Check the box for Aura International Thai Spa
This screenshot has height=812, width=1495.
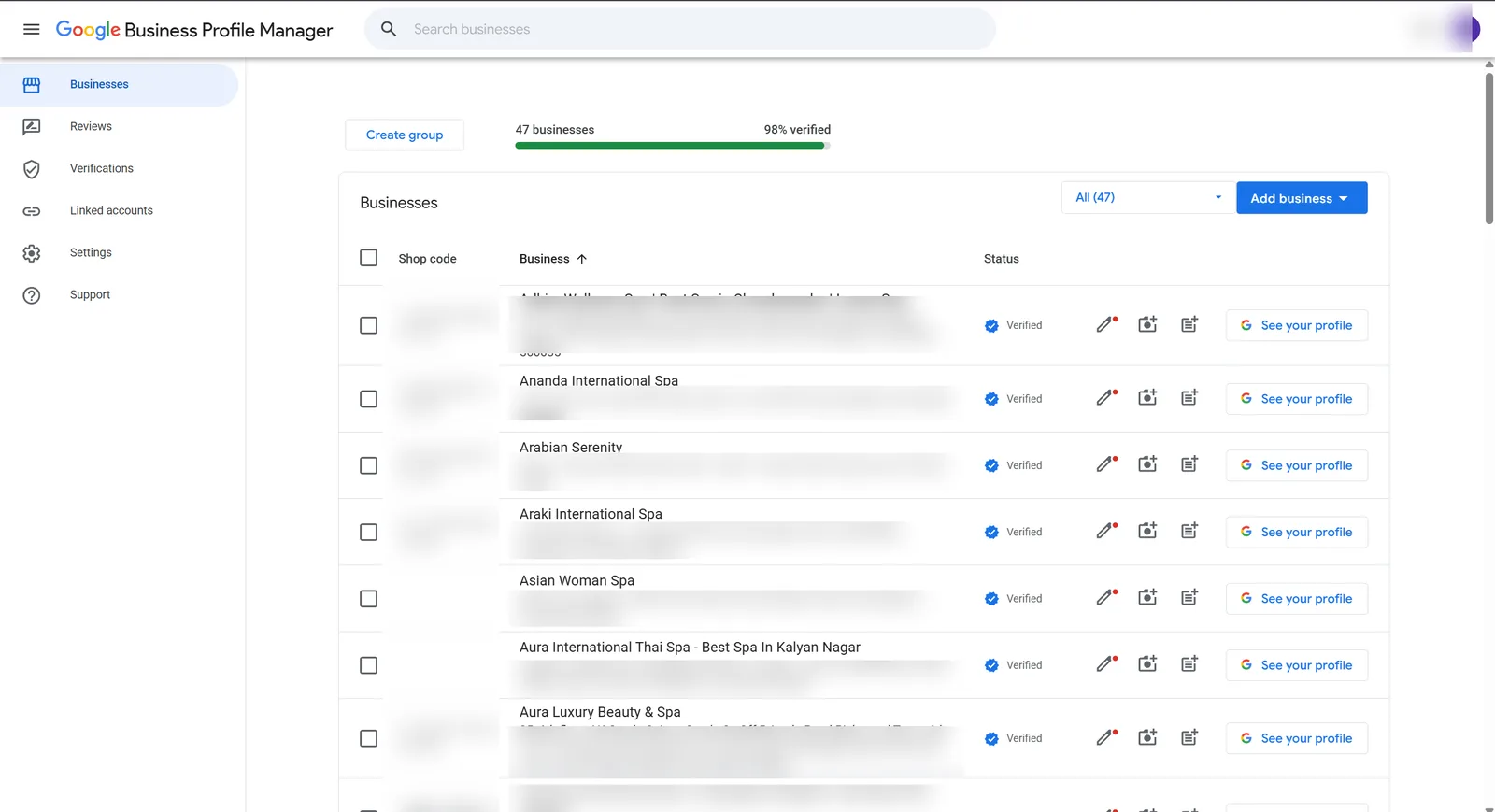(x=368, y=665)
